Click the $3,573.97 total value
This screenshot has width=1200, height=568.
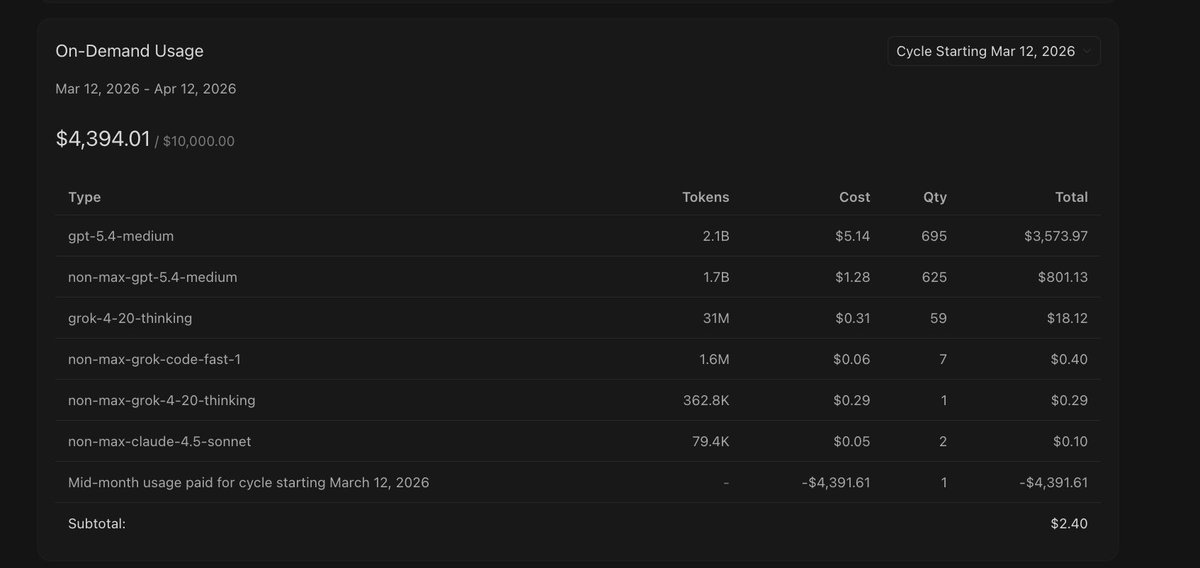[x=1056, y=236]
